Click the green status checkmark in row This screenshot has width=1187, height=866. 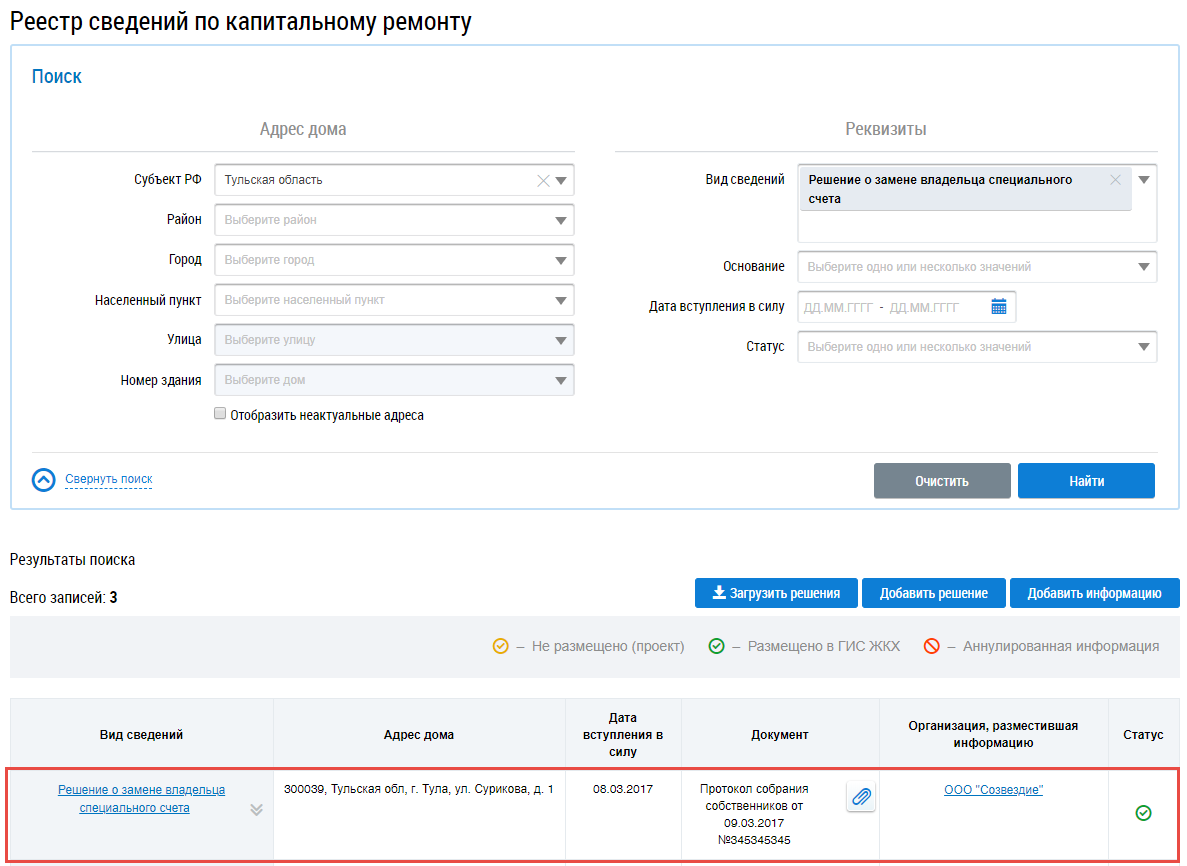click(x=1143, y=813)
